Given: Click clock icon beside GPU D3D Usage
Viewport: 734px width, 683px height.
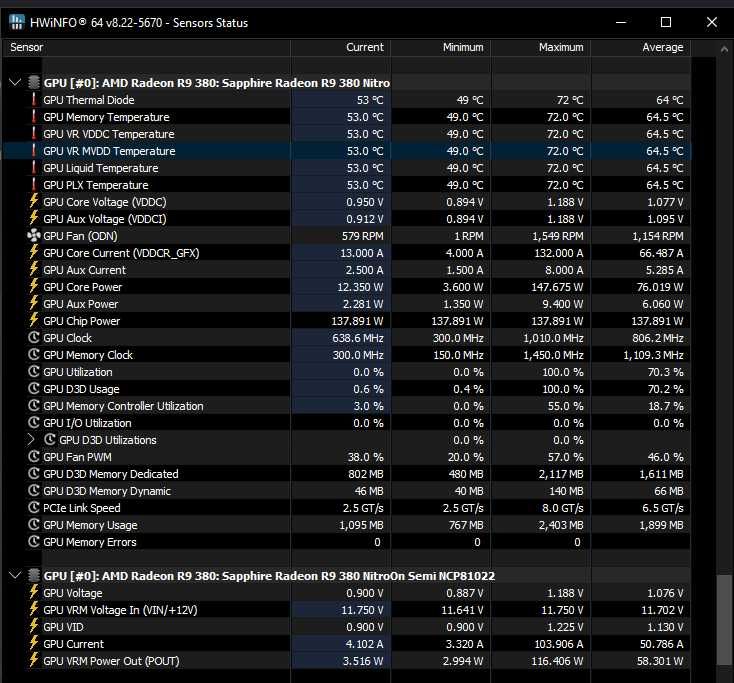Looking at the screenshot, I should click(x=34, y=389).
